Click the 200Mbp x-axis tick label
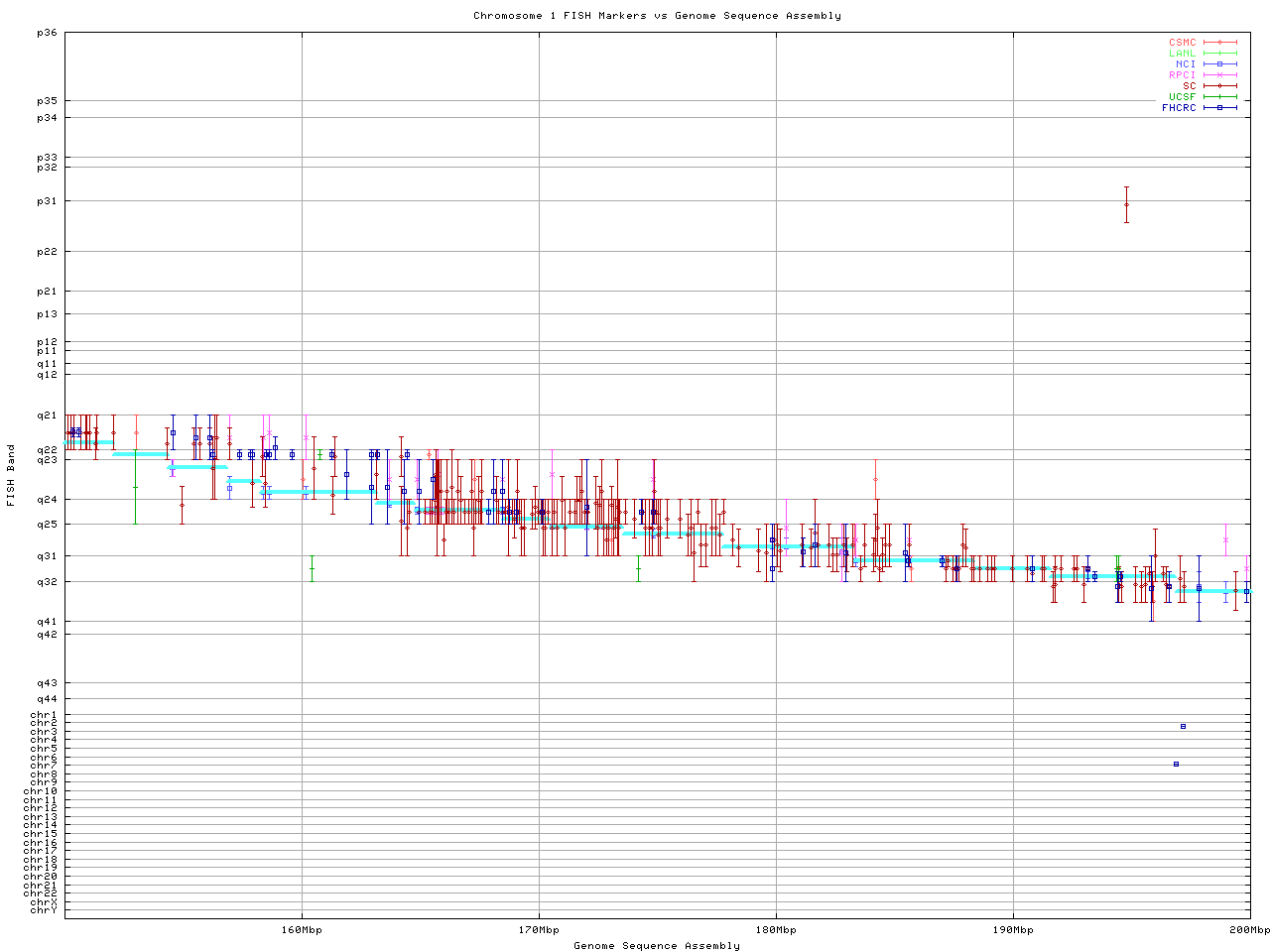The height and width of the screenshot is (952, 1270). pyautogui.click(x=1249, y=930)
